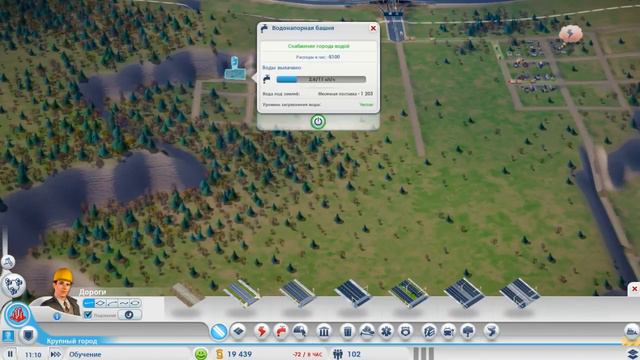Open the Parks tree menu

[x=468, y=331]
